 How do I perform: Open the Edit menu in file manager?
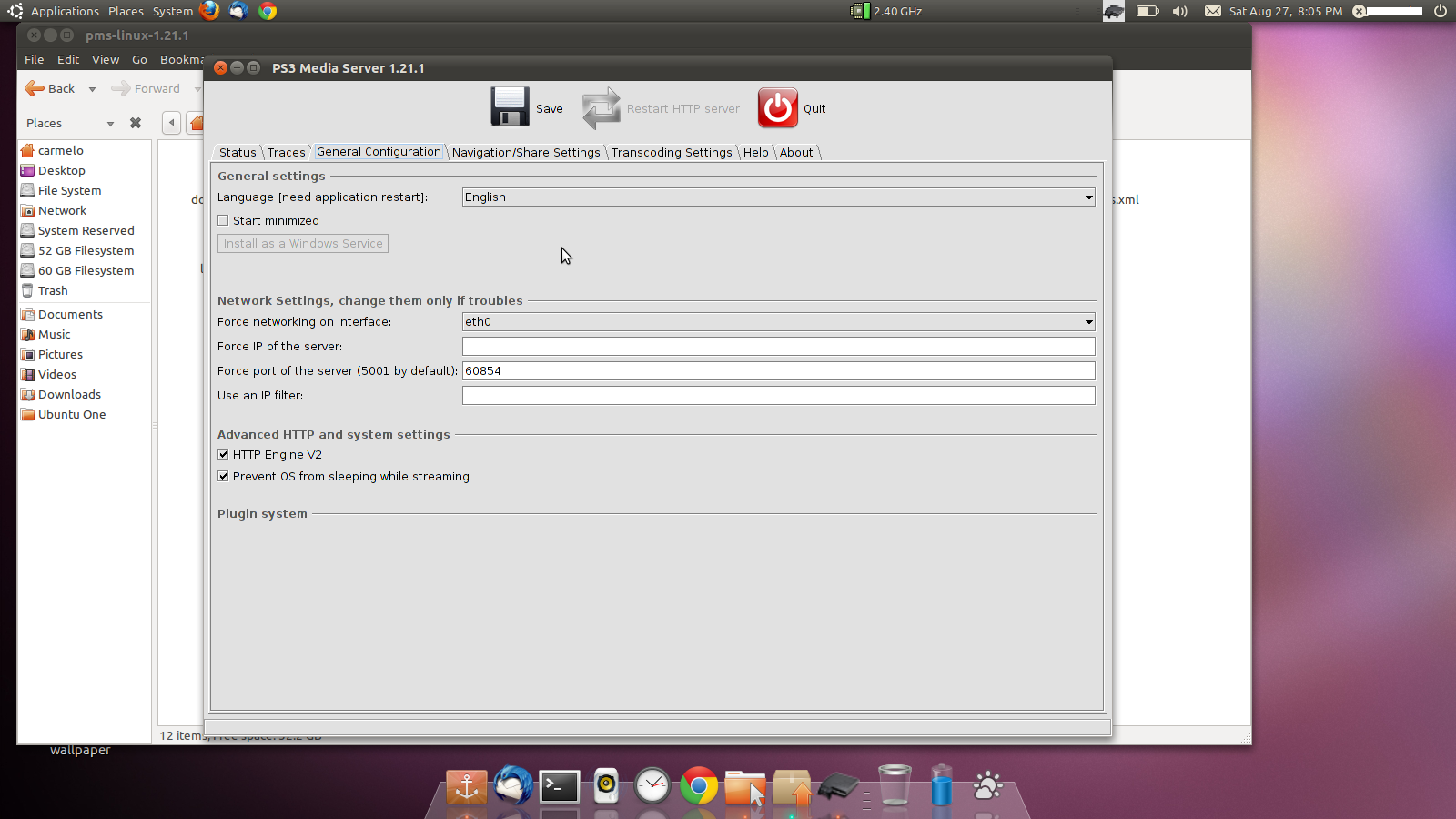[x=68, y=59]
